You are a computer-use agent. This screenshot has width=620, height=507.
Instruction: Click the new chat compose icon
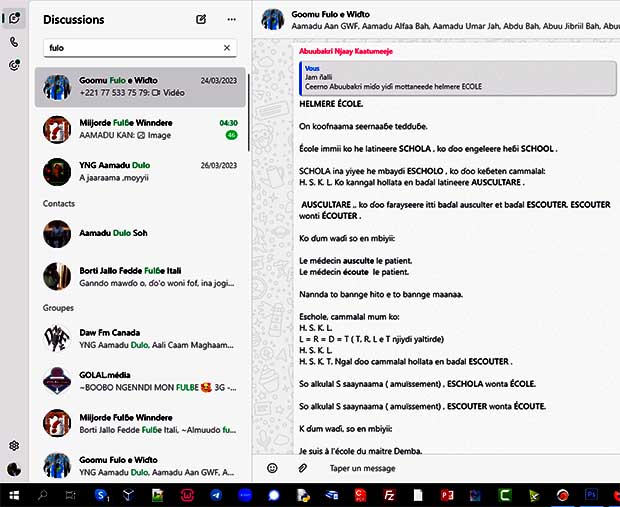click(201, 19)
